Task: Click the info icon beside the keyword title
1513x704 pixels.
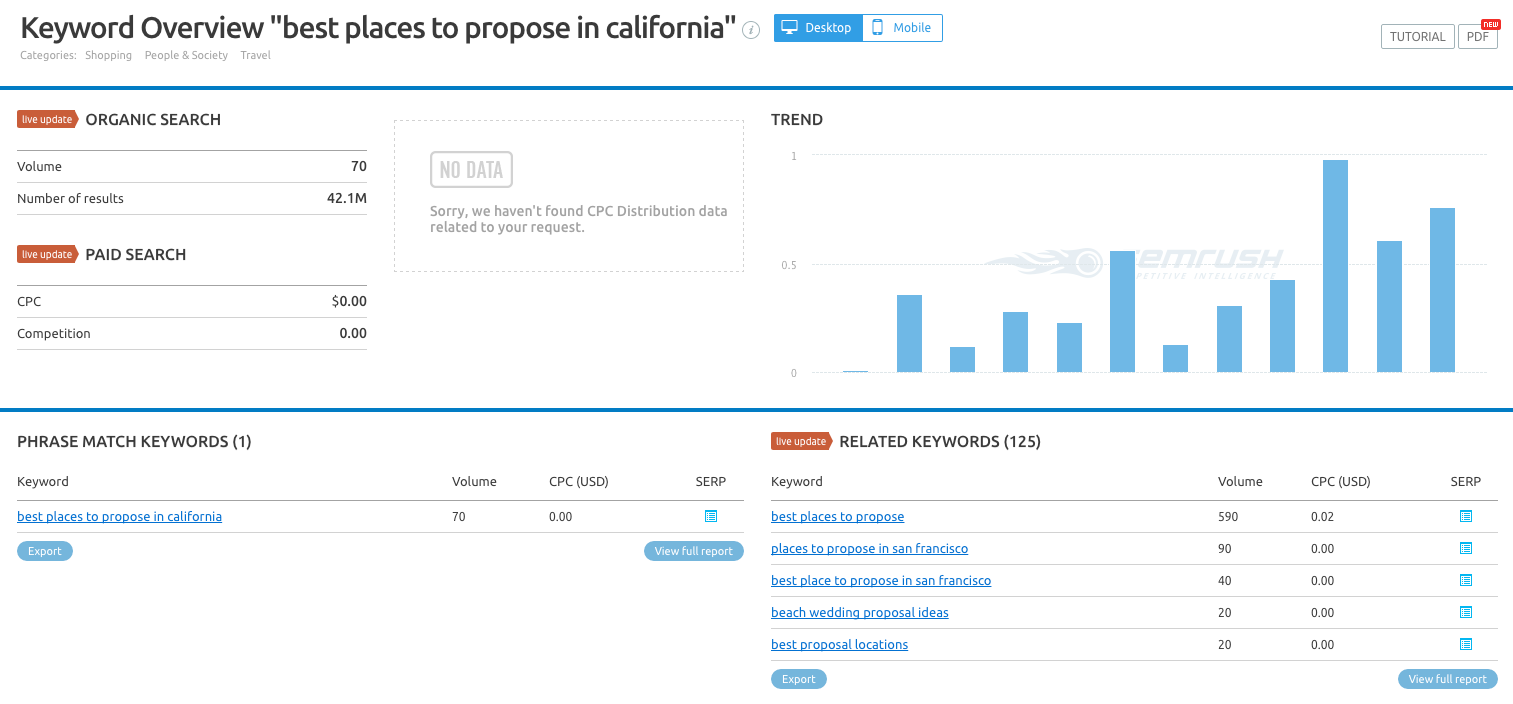Action: click(x=750, y=31)
